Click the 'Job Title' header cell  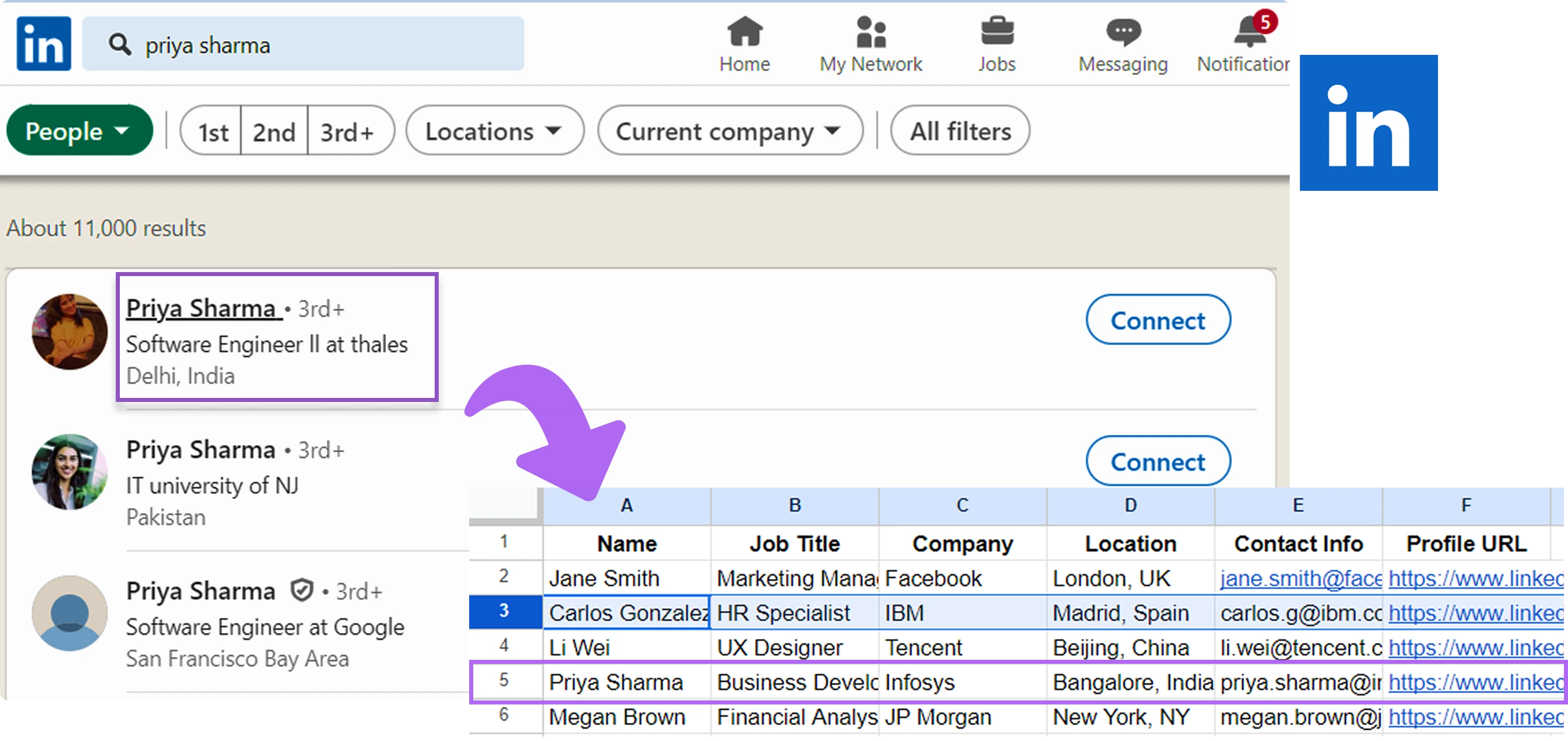[794, 543]
